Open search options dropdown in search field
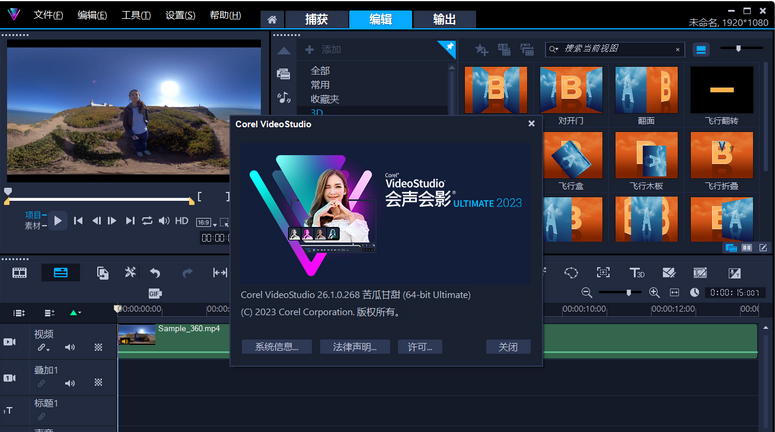 tap(554, 49)
